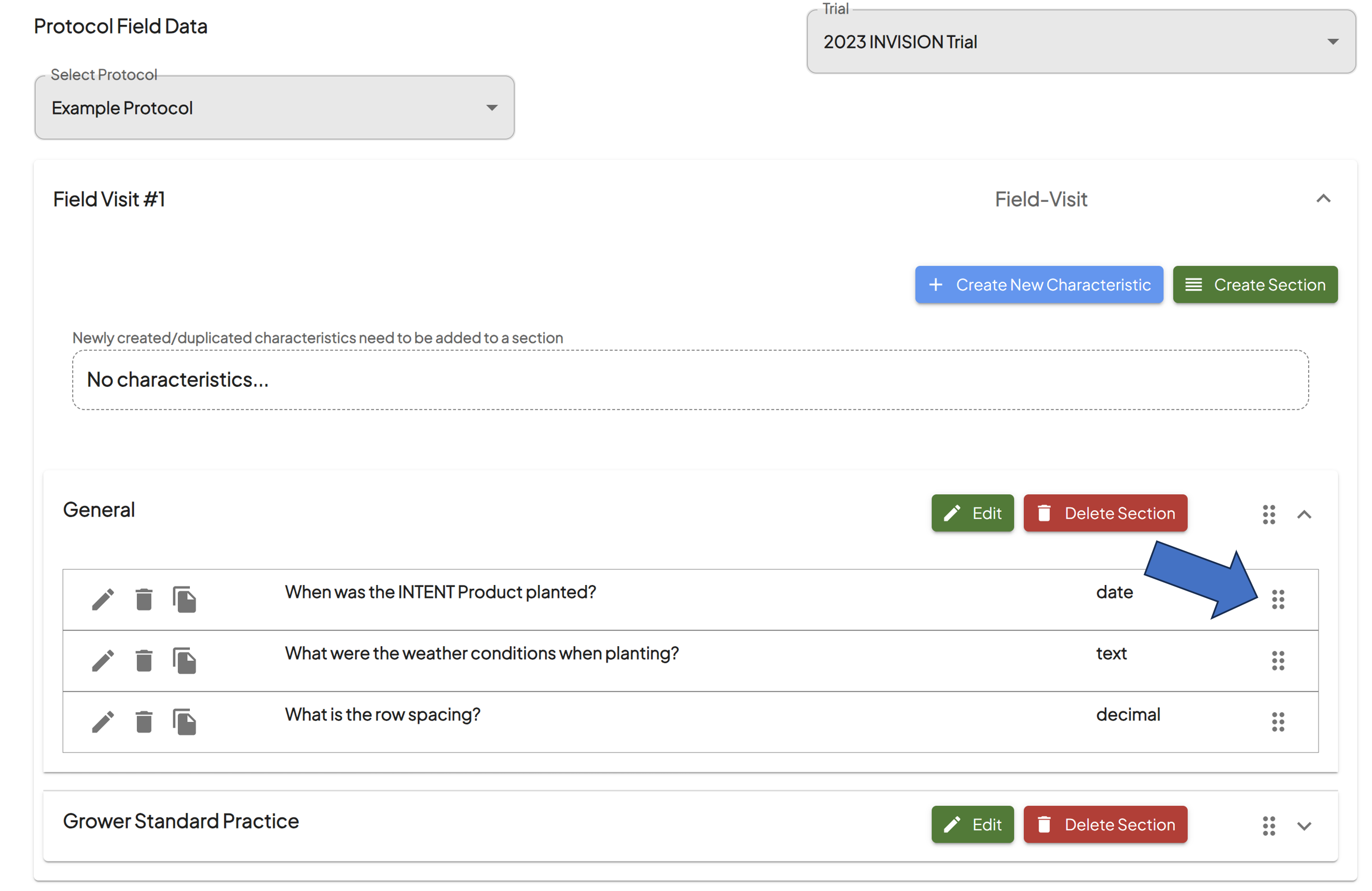Delete the weather conditions characteristic
Image resolution: width=1372 pixels, height=891 pixels.
(144, 660)
